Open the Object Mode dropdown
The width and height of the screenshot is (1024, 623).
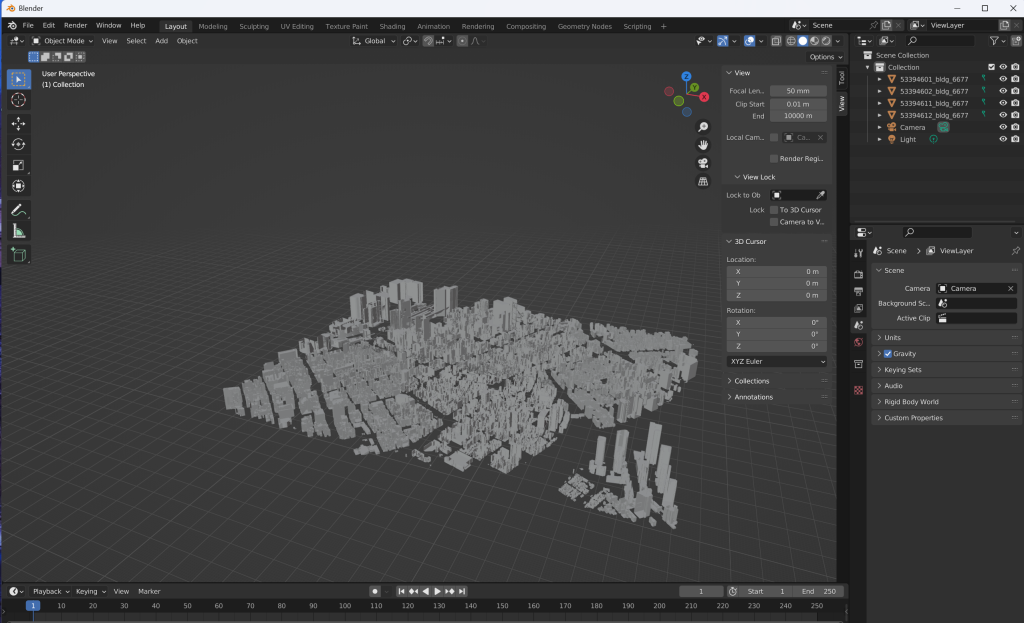(63, 41)
